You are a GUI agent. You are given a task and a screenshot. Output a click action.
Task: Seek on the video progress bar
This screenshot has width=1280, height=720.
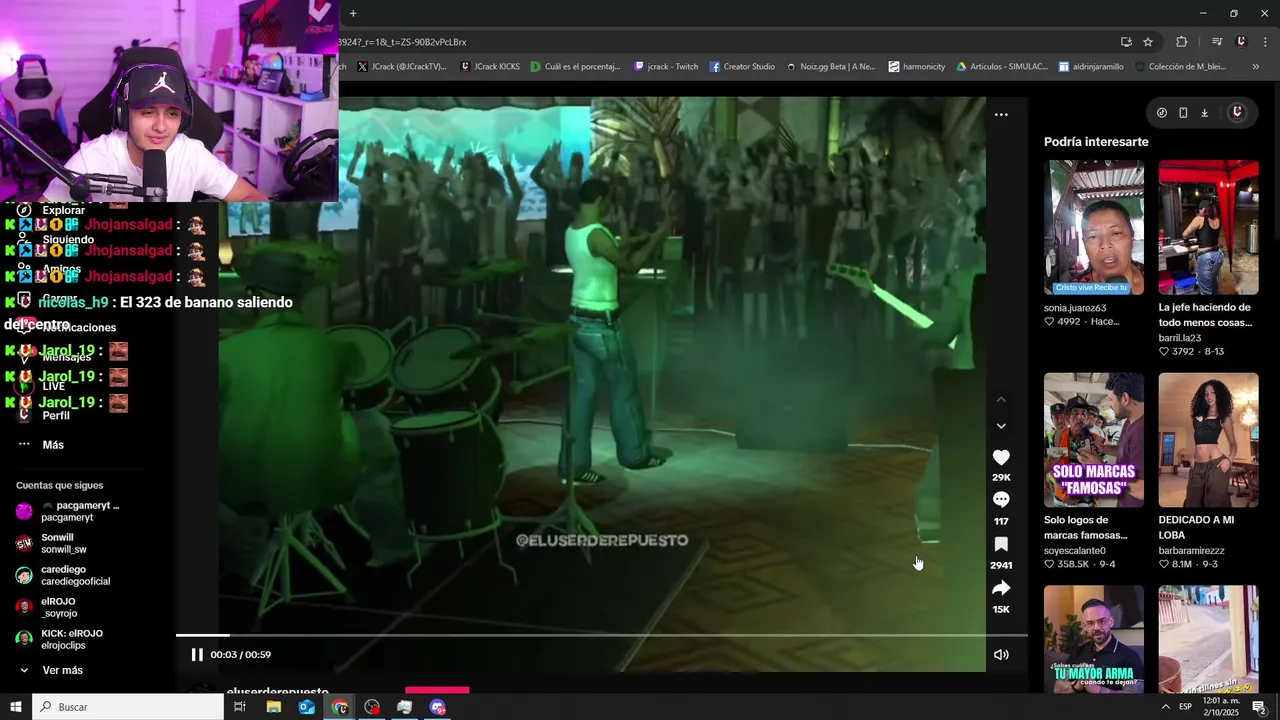601,635
